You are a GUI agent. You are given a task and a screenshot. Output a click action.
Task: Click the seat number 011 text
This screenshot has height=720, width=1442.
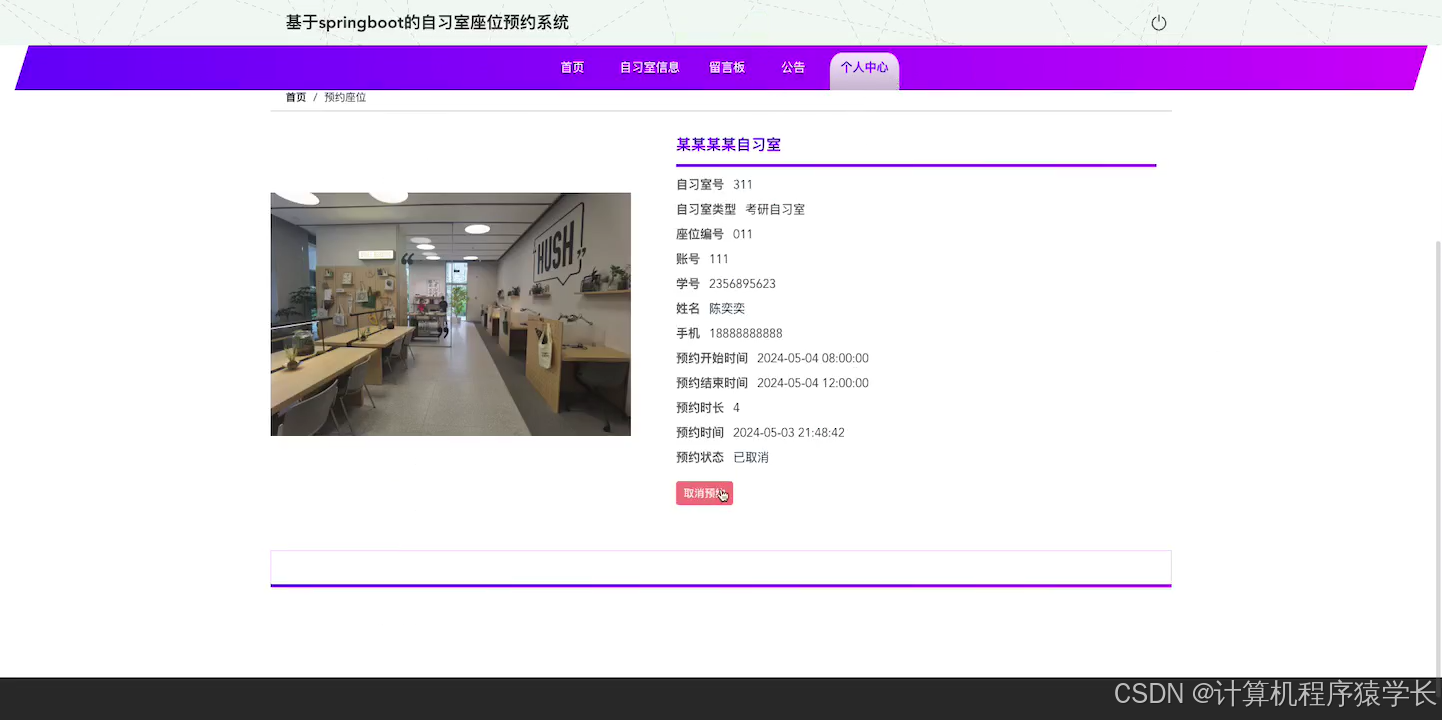click(x=742, y=233)
